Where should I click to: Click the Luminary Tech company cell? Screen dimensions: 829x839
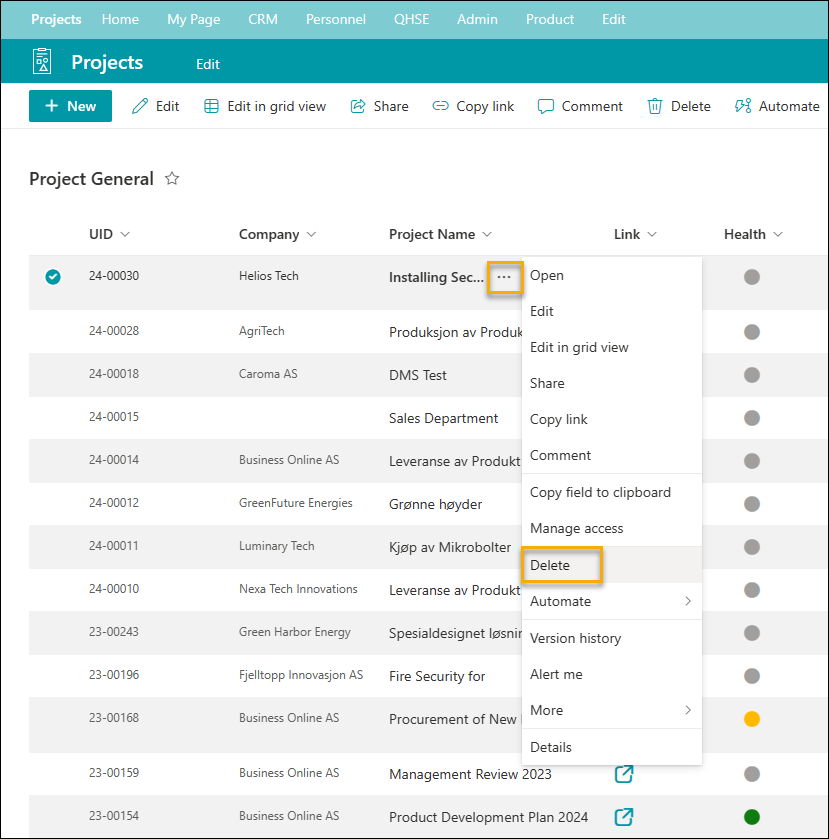click(x=276, y=546)
